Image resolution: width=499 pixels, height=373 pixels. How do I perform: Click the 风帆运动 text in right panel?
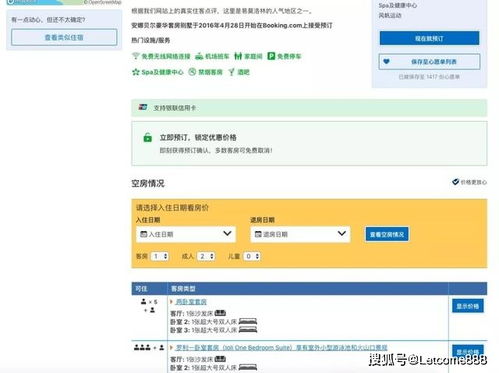[x=390, y=15]
